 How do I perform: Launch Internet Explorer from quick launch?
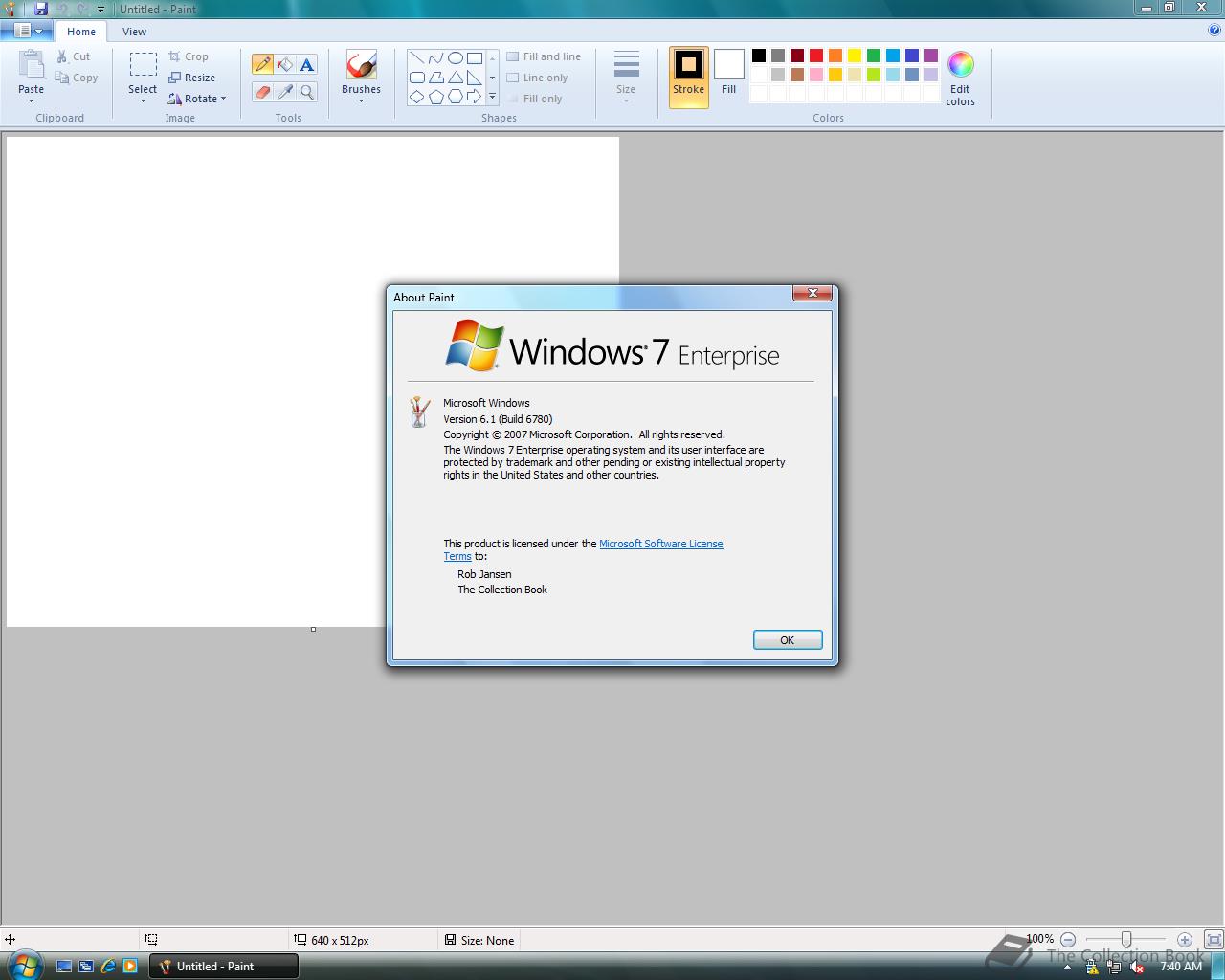pos(108,967)
